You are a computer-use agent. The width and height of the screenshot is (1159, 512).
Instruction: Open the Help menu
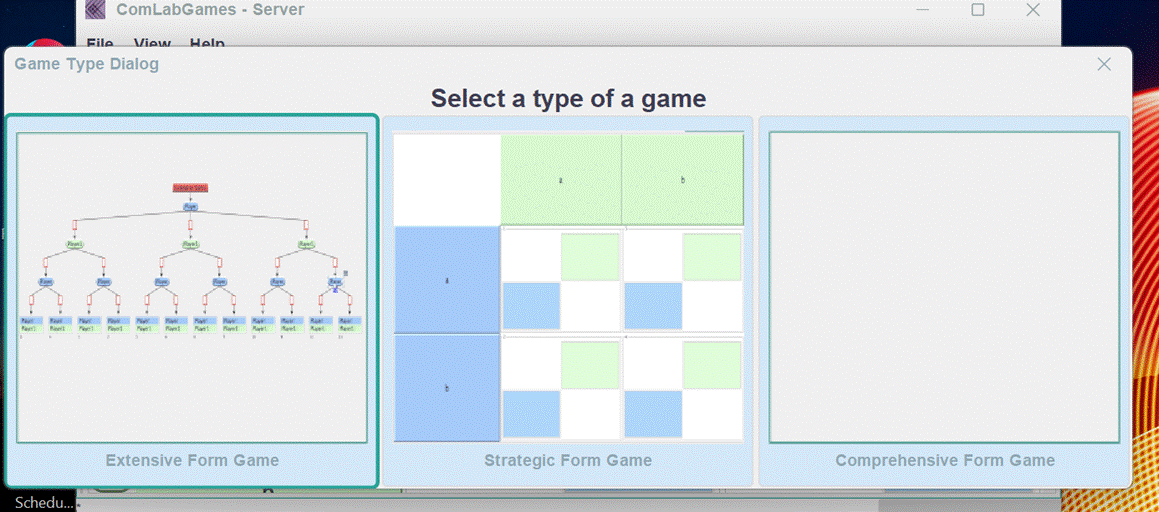207,44
